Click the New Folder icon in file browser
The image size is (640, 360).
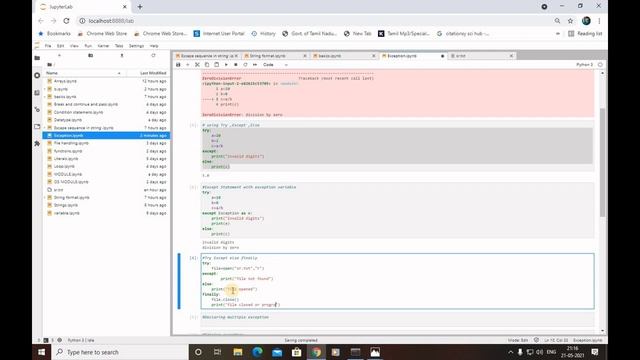91,56
